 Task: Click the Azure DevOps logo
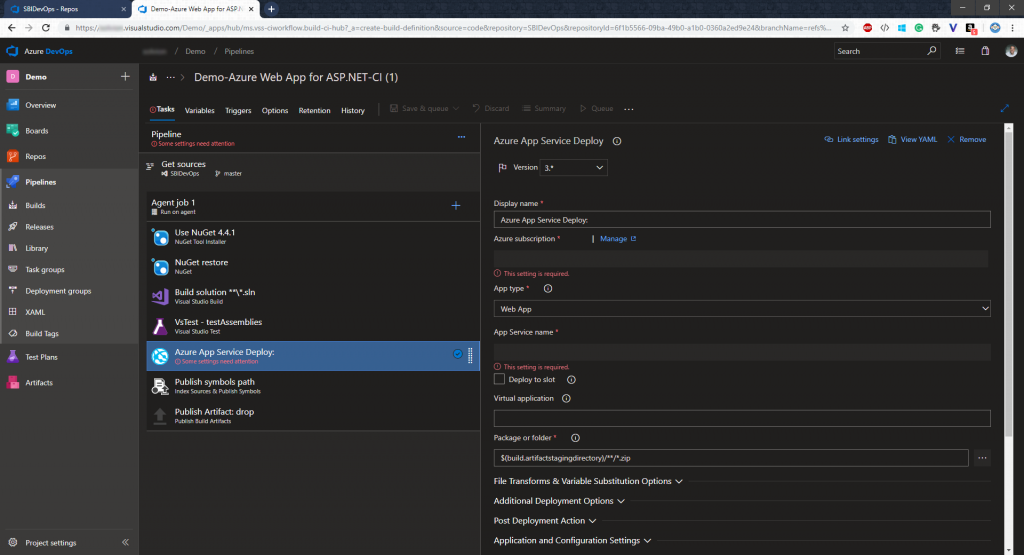click(x=12, y=51)
